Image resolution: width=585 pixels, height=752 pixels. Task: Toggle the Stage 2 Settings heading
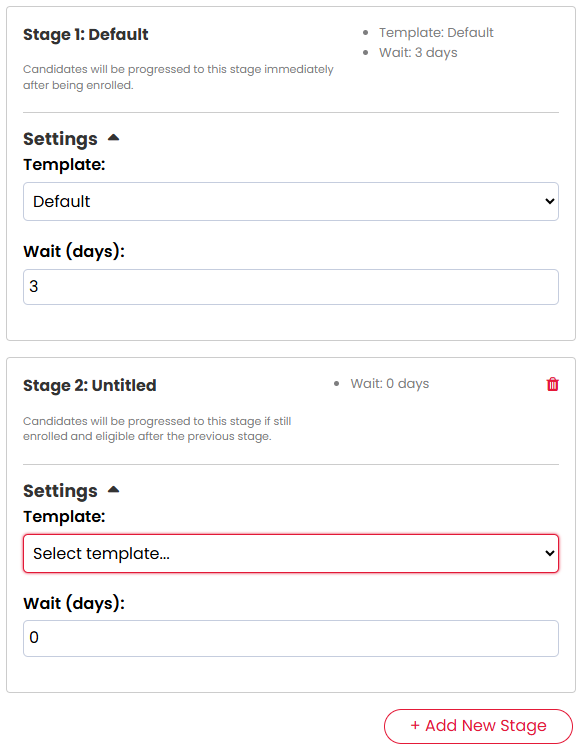(60, 491)
